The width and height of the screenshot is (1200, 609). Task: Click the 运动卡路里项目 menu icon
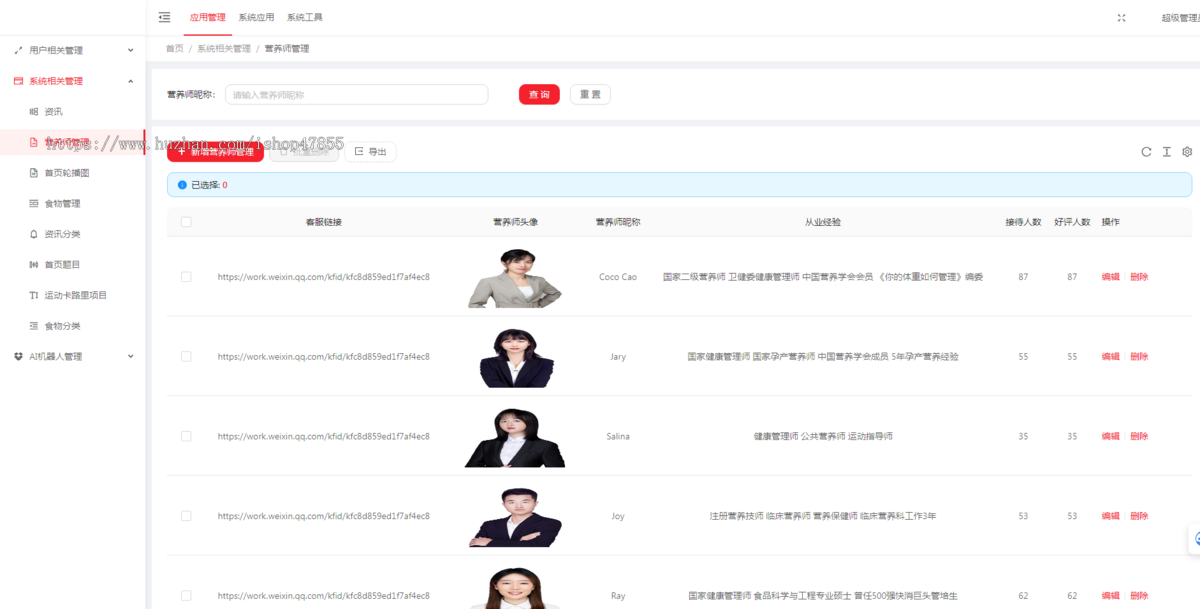pyautogui.click(x=34, y=296)
